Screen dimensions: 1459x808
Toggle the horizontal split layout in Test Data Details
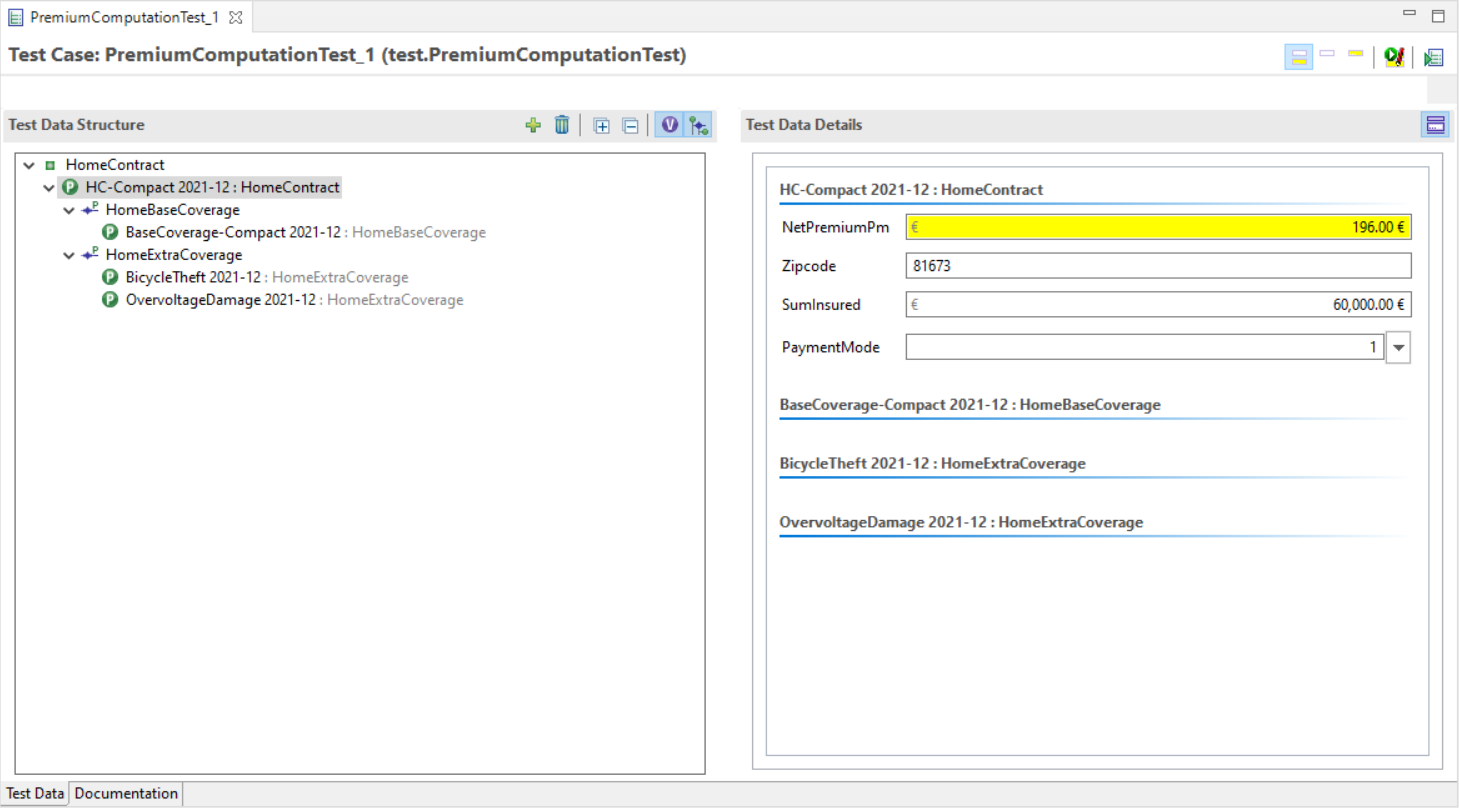(1435, 124)
